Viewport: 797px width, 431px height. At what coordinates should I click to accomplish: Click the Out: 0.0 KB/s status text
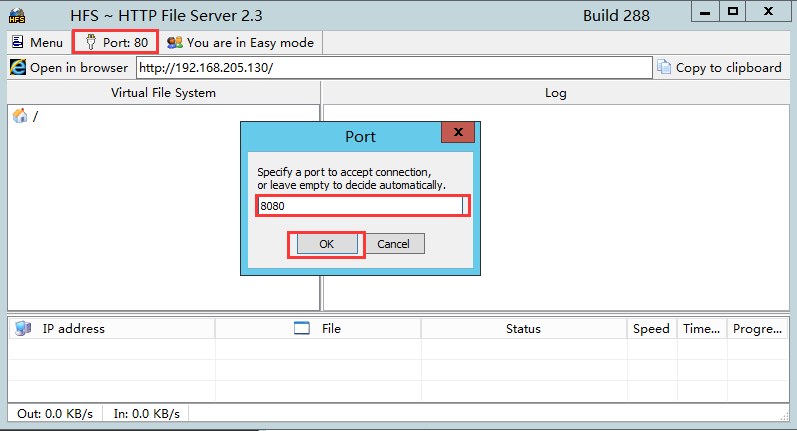pos(55,414)
